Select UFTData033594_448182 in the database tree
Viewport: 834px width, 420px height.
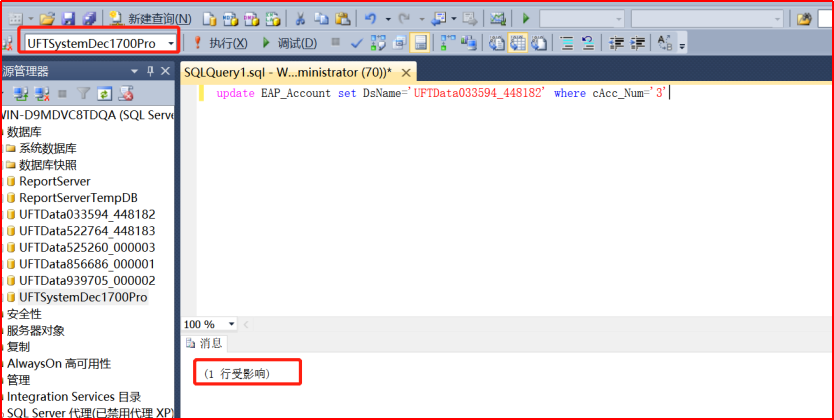pyautogui.click(x=87, y=214)
